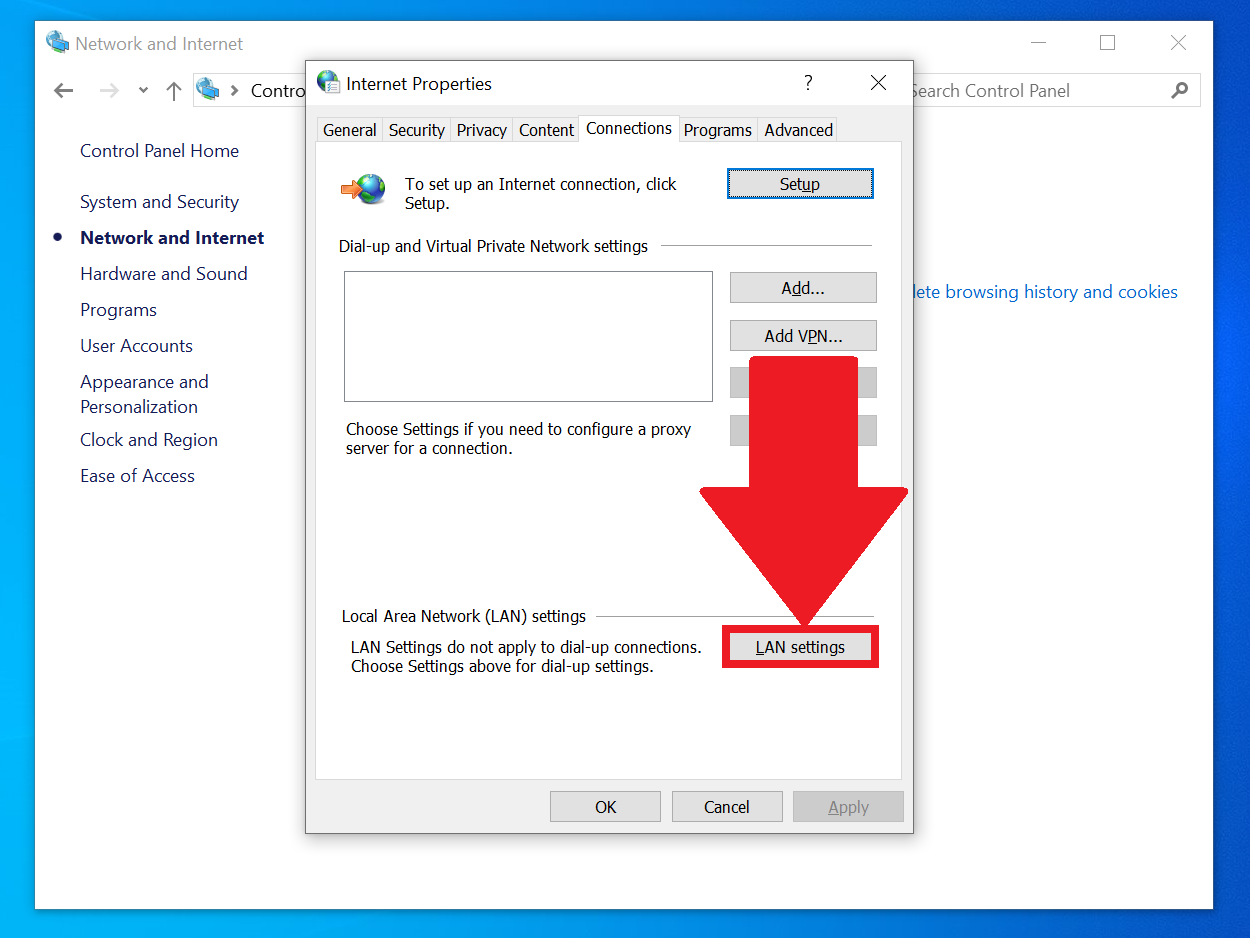The width and height of the screenshot is (1250, 938).
Task: Expand the recent locations dropdown arrow
Action: tap(143, 91)
